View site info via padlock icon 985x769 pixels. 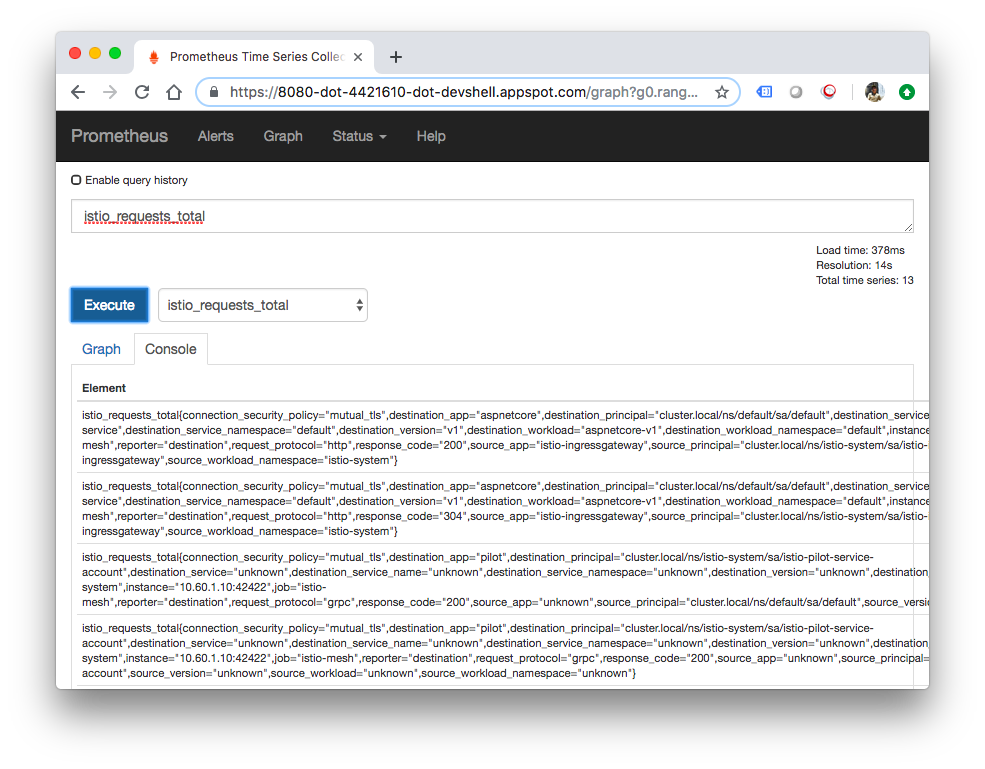(214, 92)
